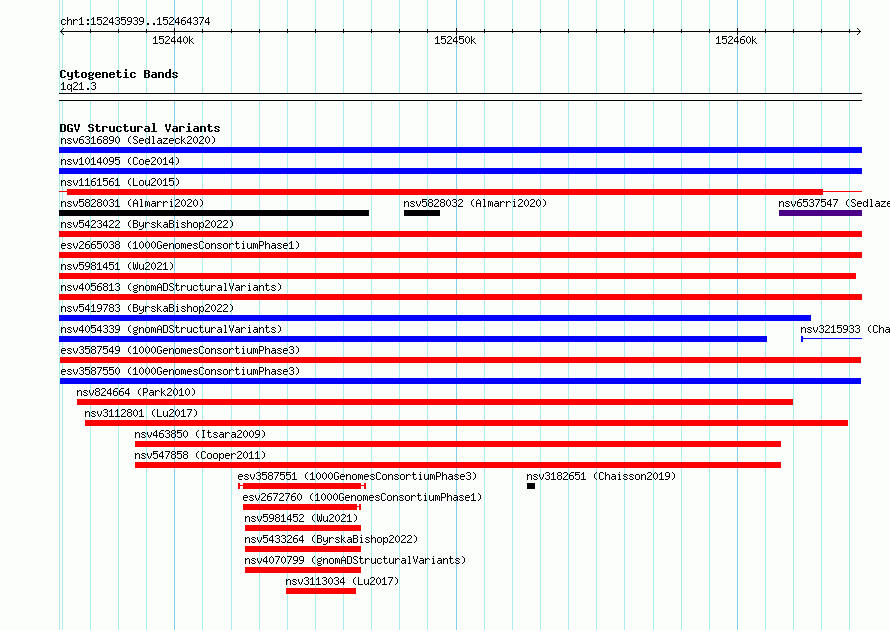Click the 152440k ruler tick label
Viewport: 890px width, 630px height.
tap(173, 40)
